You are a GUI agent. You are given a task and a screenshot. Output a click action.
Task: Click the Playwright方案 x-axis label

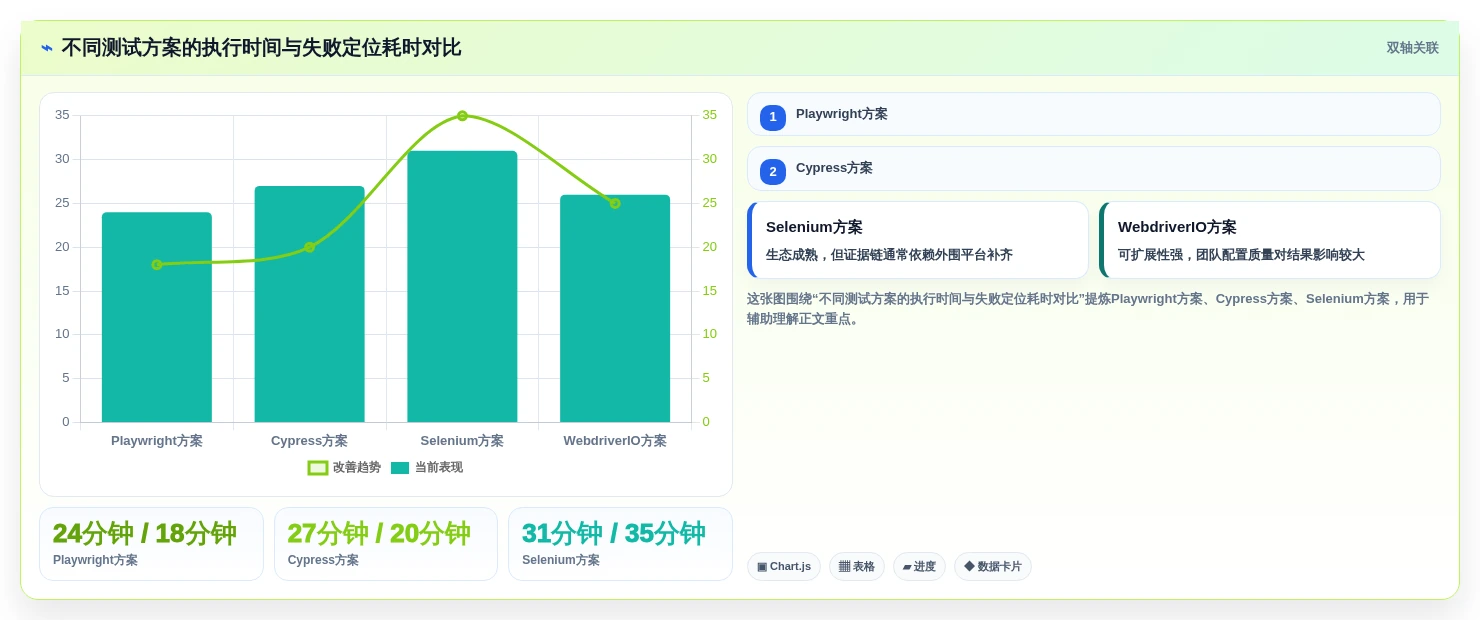[157, 441]
